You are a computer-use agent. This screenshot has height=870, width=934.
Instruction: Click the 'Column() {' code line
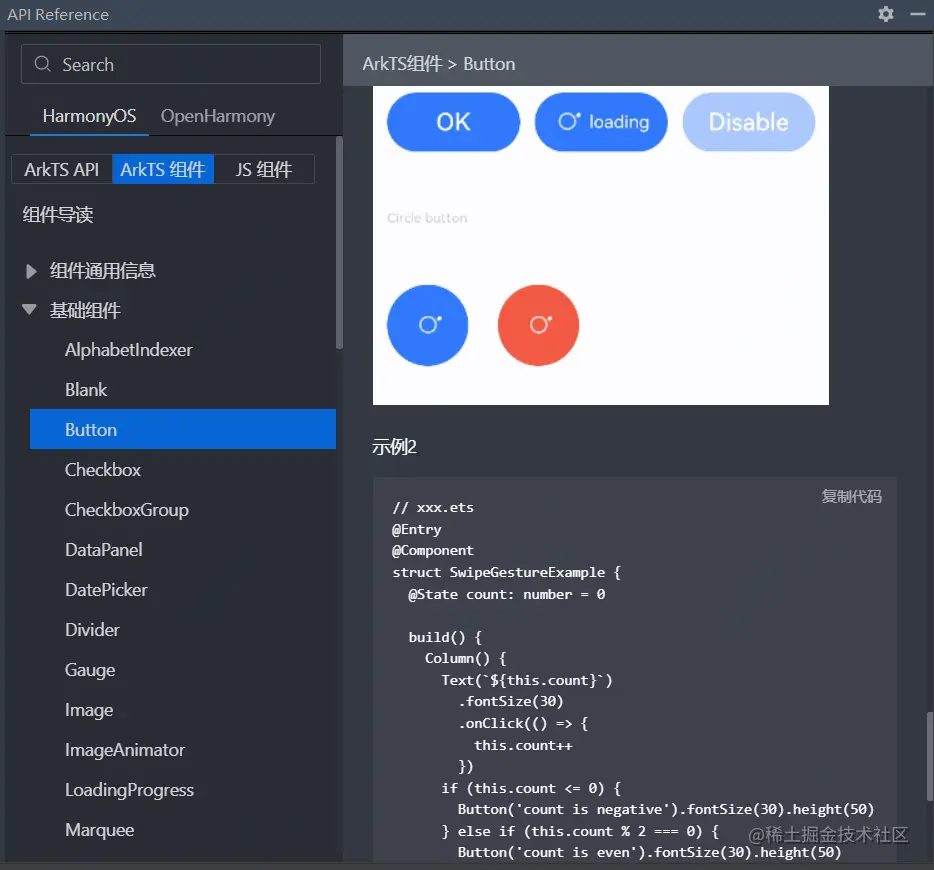[465, 658]
